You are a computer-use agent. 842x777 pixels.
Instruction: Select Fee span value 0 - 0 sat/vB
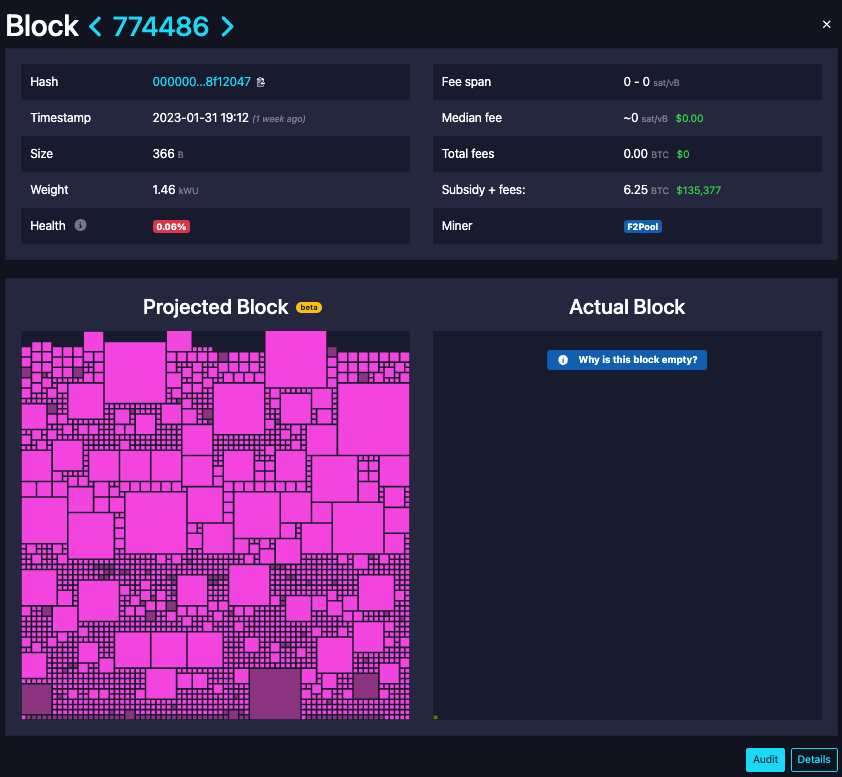[651, 82]
